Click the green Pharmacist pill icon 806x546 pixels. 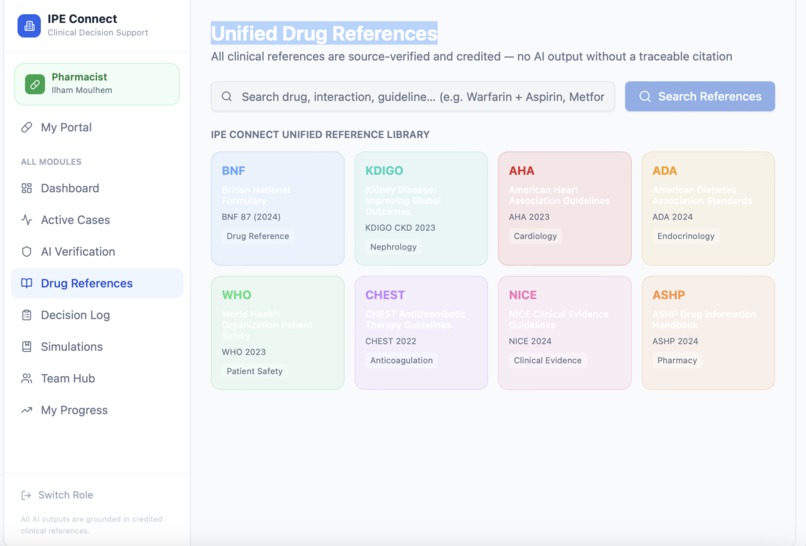[x=35, y=84]
